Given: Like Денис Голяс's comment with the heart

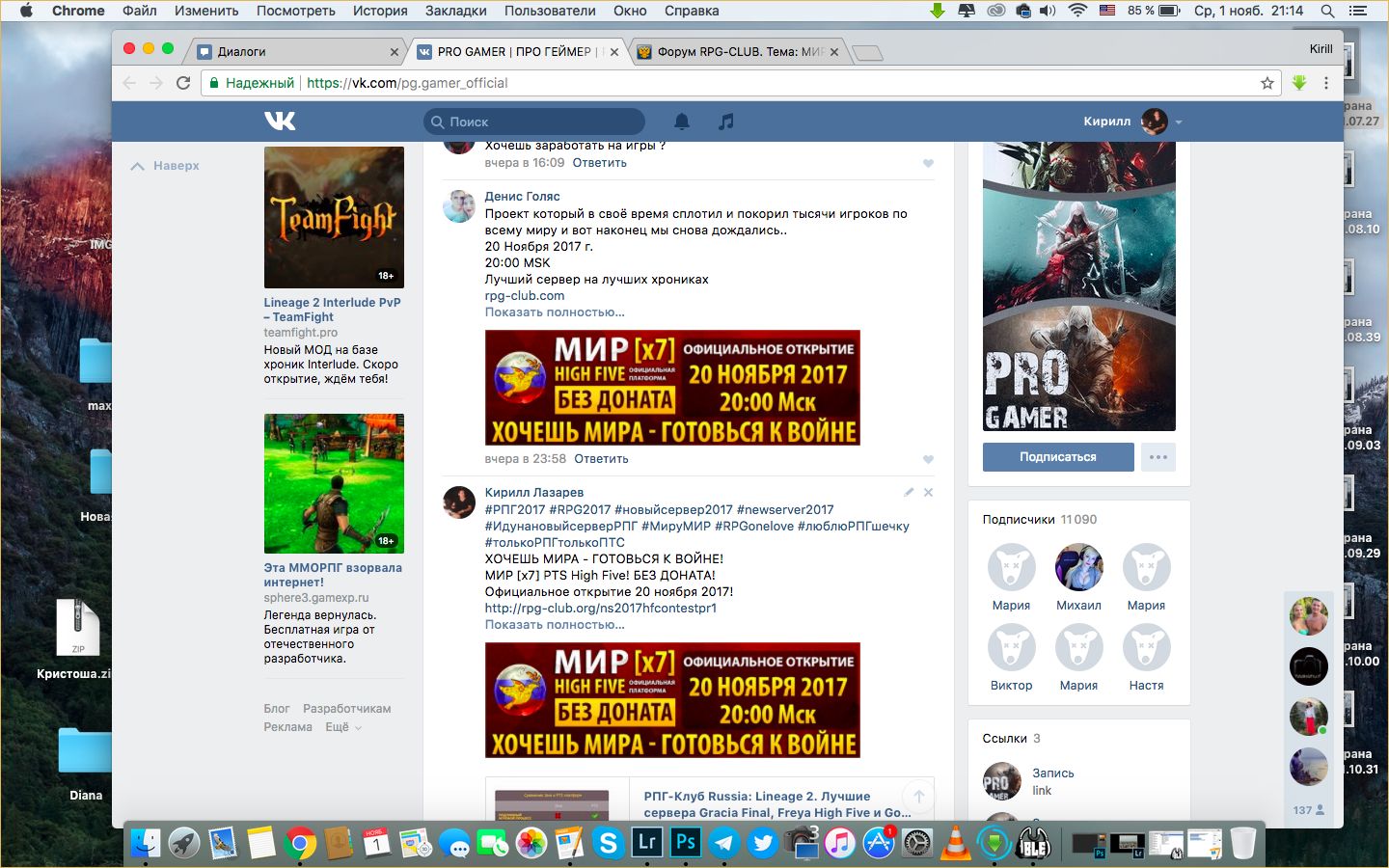Looking at the screenshot, I should [928, 459].
